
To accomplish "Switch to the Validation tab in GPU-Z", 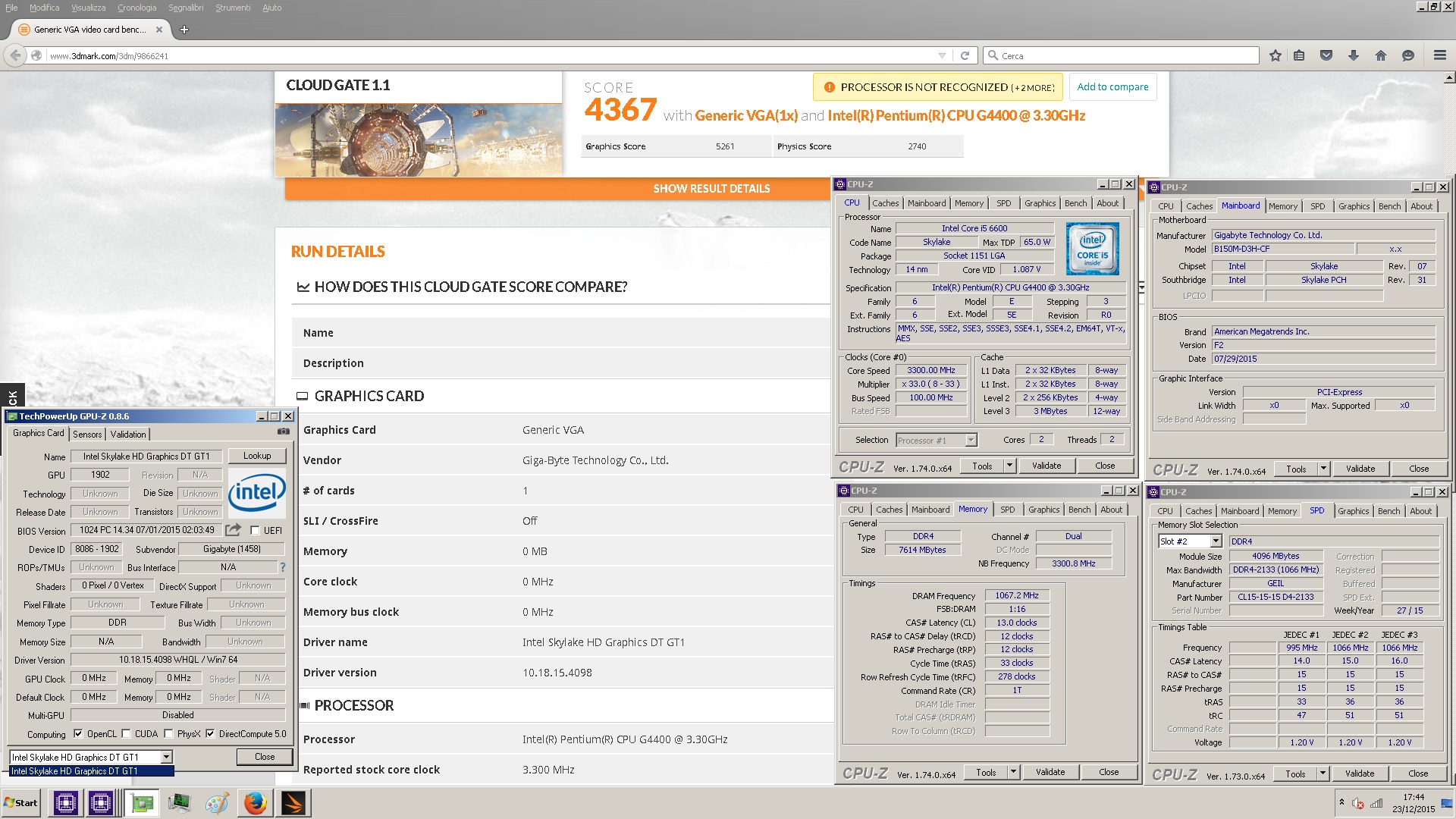I will [x=127, y=435].
